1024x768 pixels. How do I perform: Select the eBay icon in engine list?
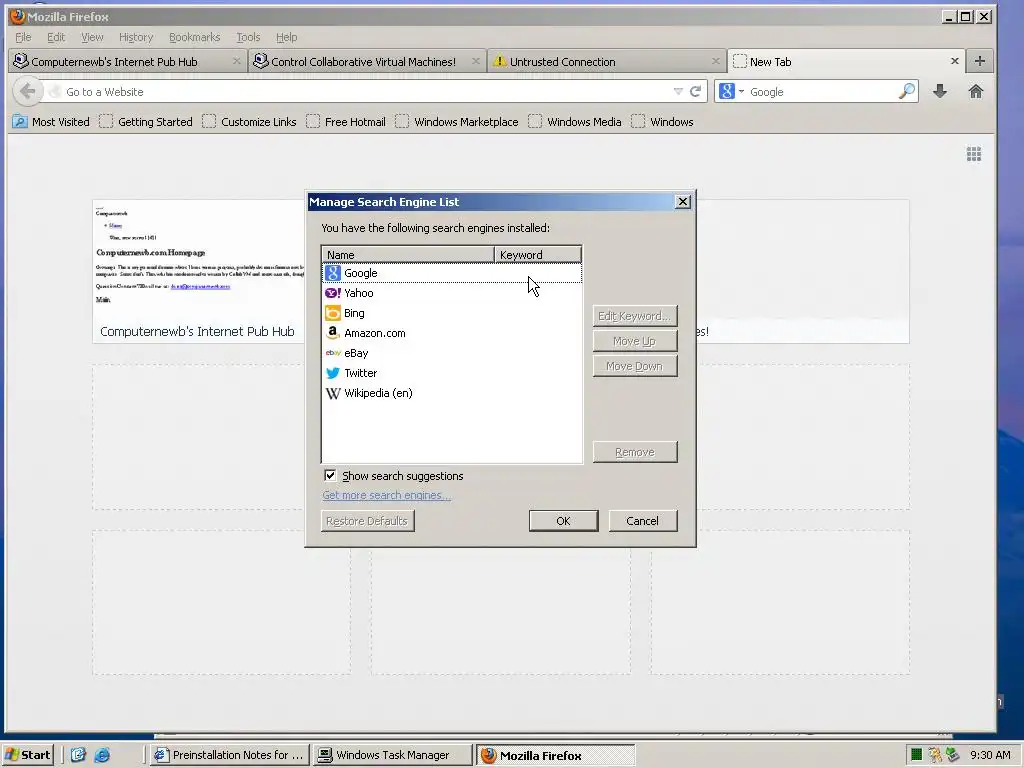coord(332,353)
